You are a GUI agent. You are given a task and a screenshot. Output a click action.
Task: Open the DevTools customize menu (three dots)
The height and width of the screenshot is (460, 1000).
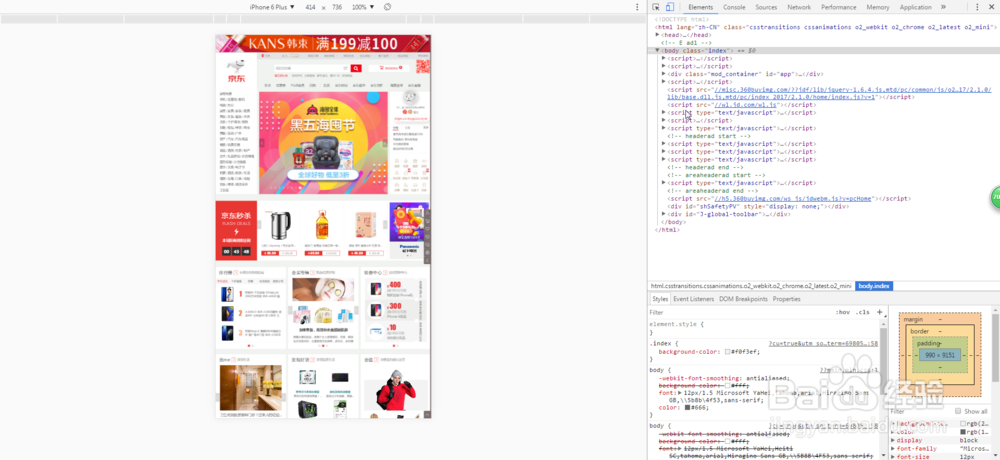coord(977,7)
